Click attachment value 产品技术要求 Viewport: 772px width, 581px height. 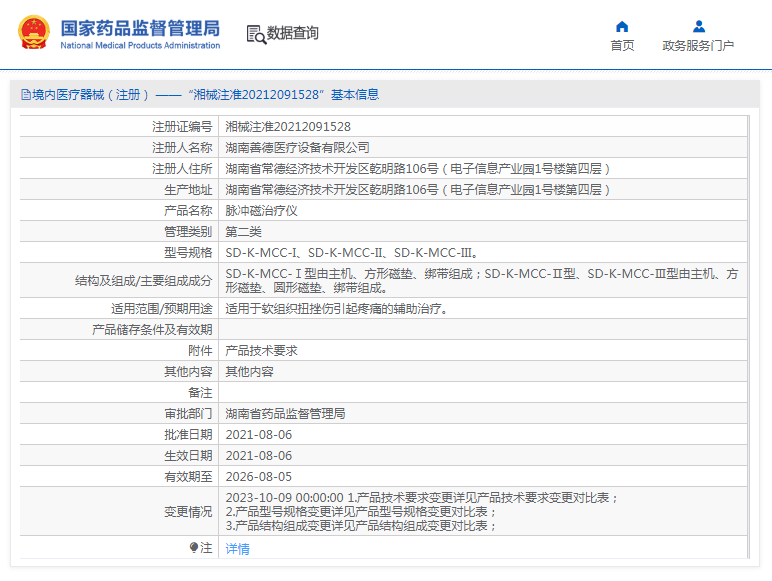[261, 351]
